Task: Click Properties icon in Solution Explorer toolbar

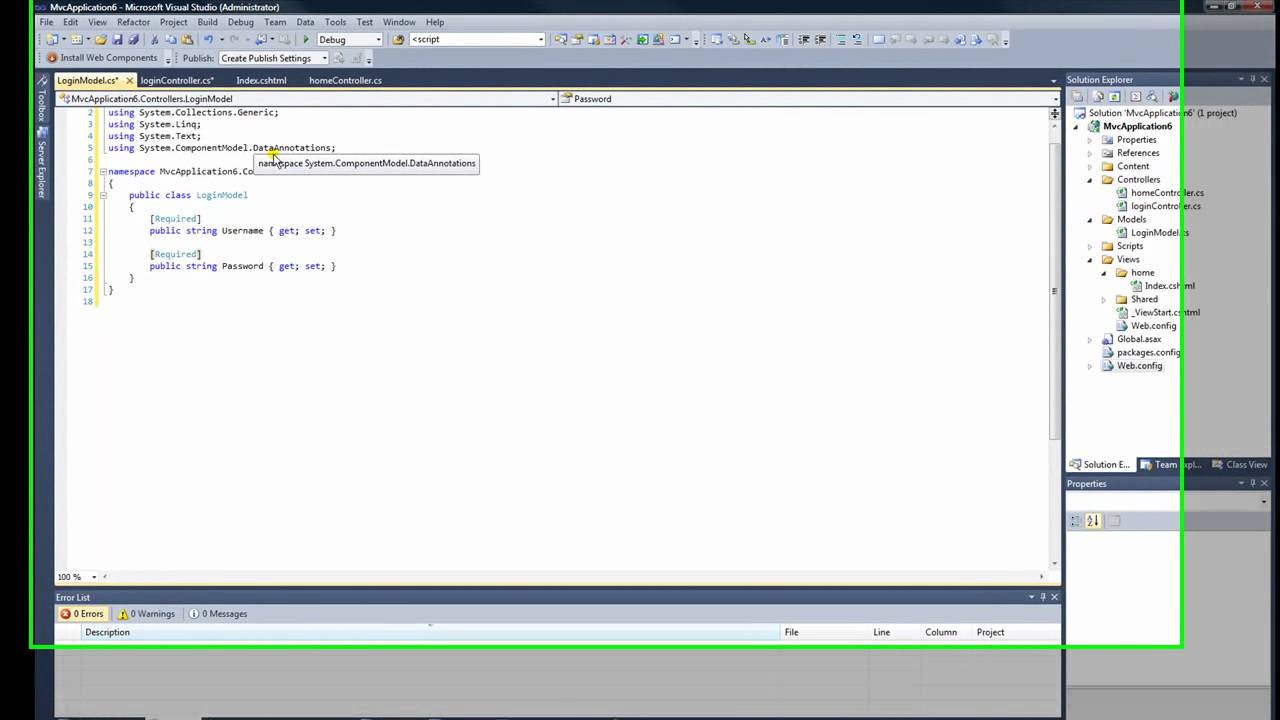Action: tap(1077, 96)
